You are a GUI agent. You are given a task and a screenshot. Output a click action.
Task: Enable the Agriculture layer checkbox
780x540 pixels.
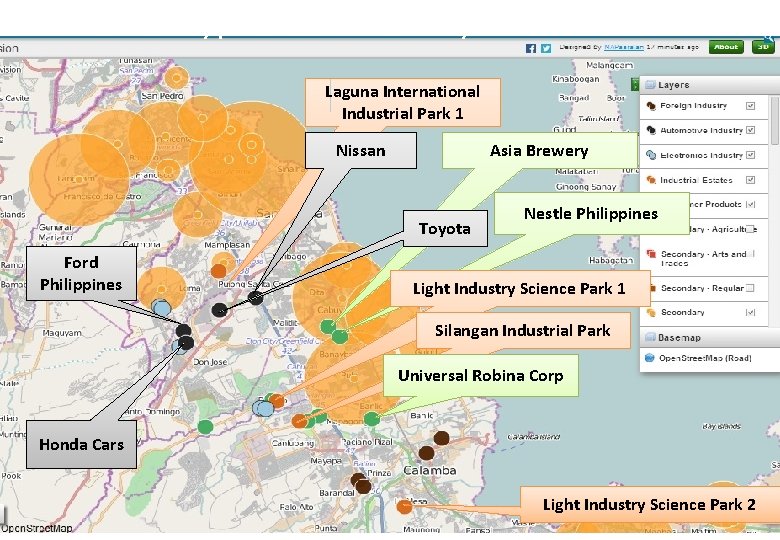coord(751,229)
